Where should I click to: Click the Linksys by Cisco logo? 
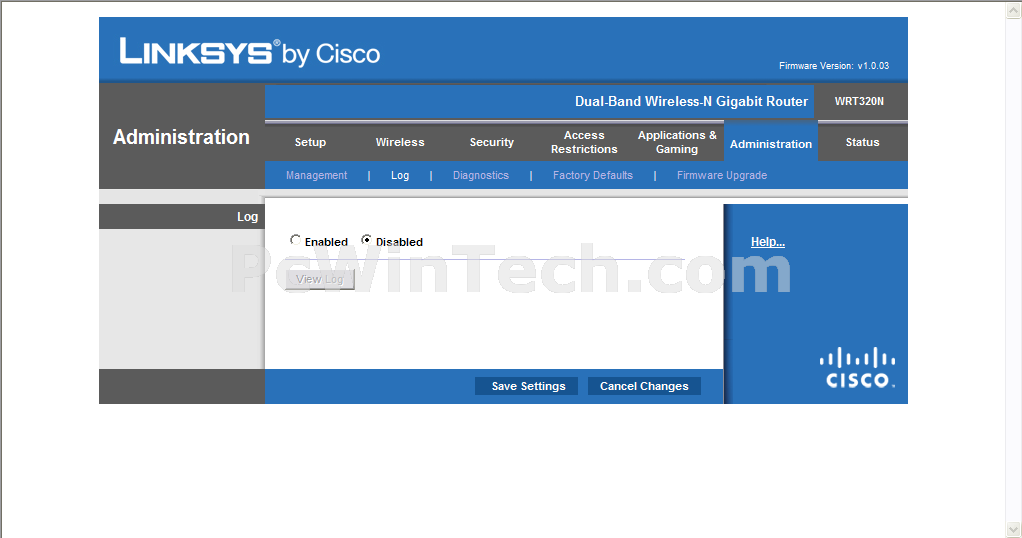[250, 52]
